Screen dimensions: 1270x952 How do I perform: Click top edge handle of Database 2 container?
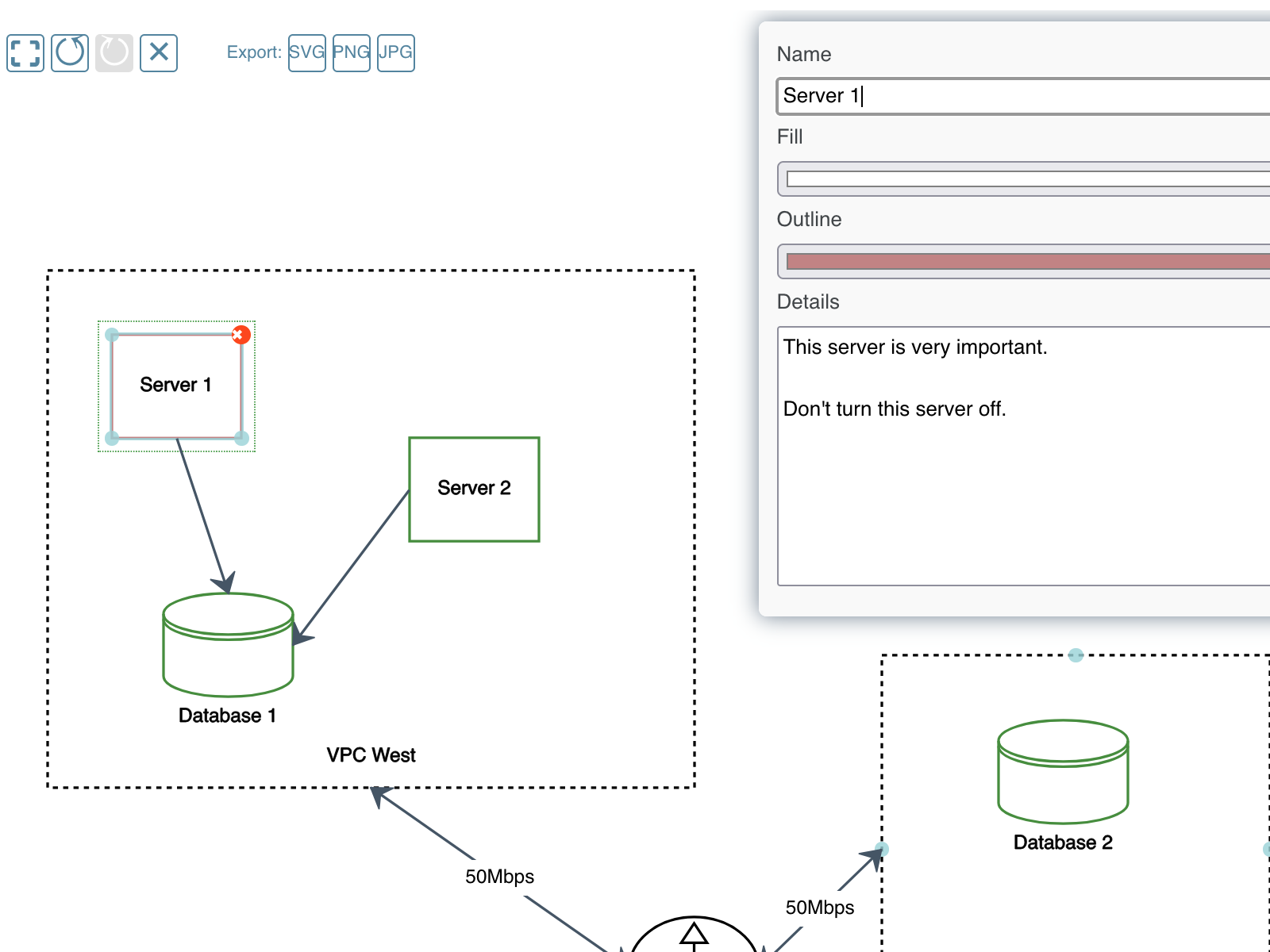coord(1076,655)
